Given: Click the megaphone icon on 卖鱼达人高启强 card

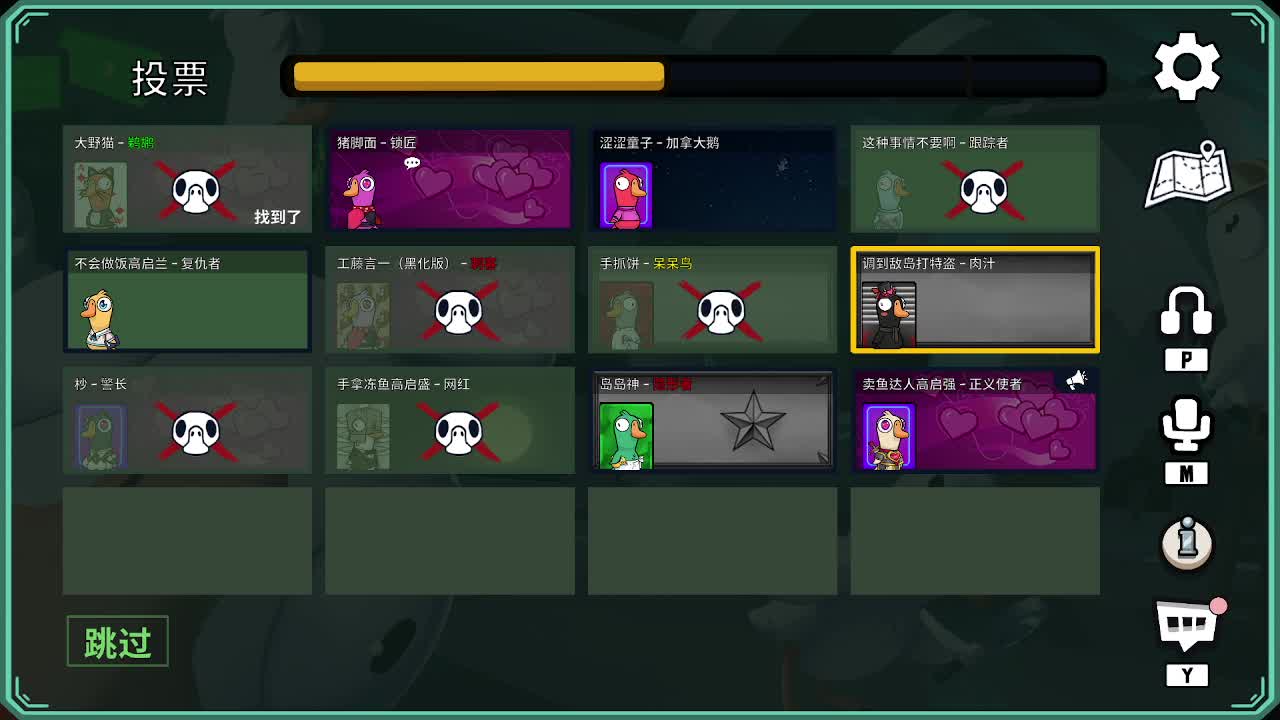Looking at the screenshot, I should pos(1076,380).
